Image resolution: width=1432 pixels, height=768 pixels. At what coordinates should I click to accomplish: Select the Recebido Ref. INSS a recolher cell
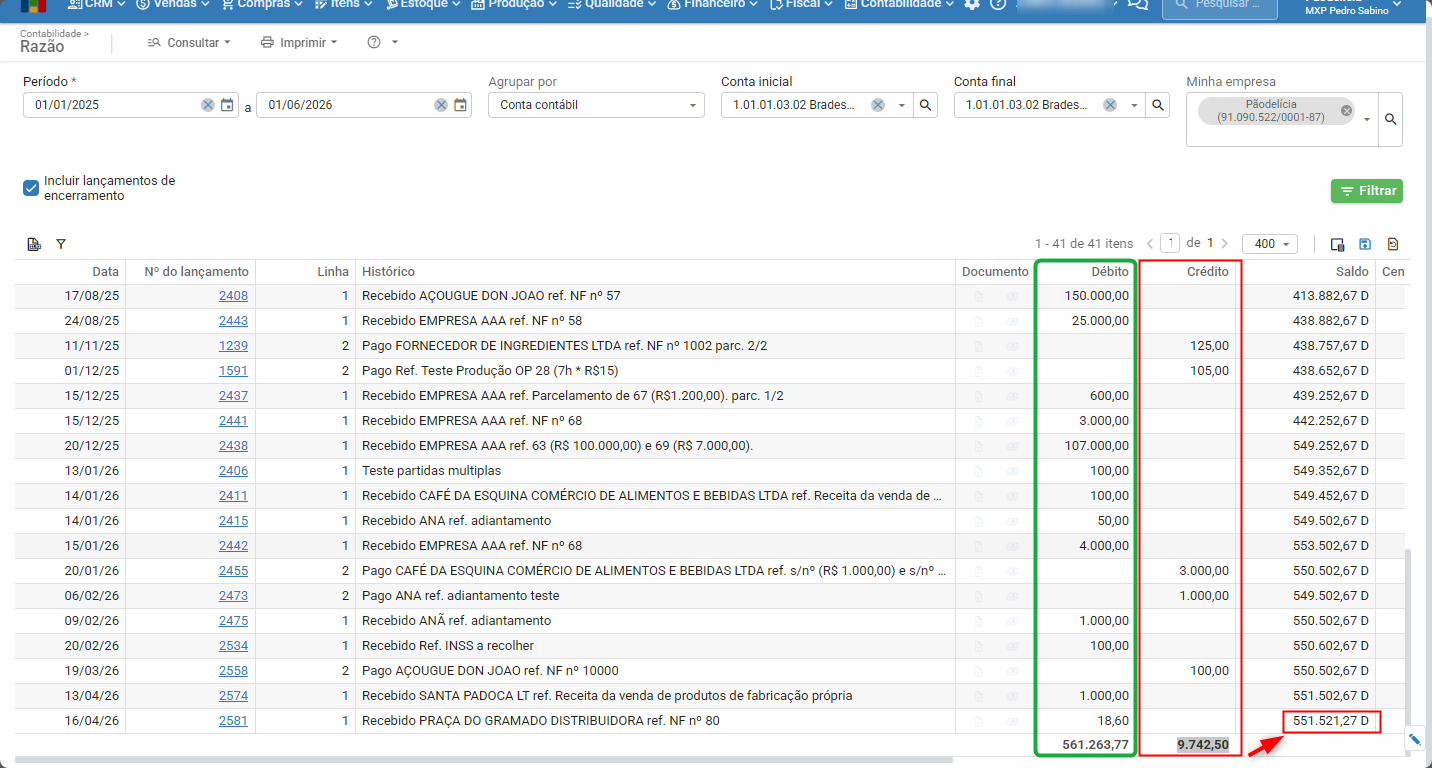click(655, 646)
